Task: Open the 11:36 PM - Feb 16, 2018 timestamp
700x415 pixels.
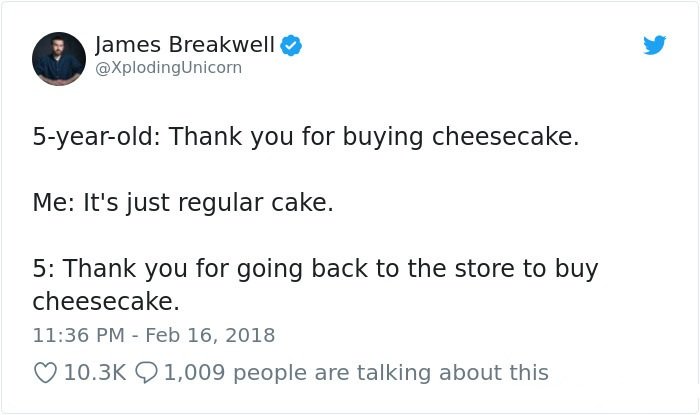Action: [x=154, y=336]
